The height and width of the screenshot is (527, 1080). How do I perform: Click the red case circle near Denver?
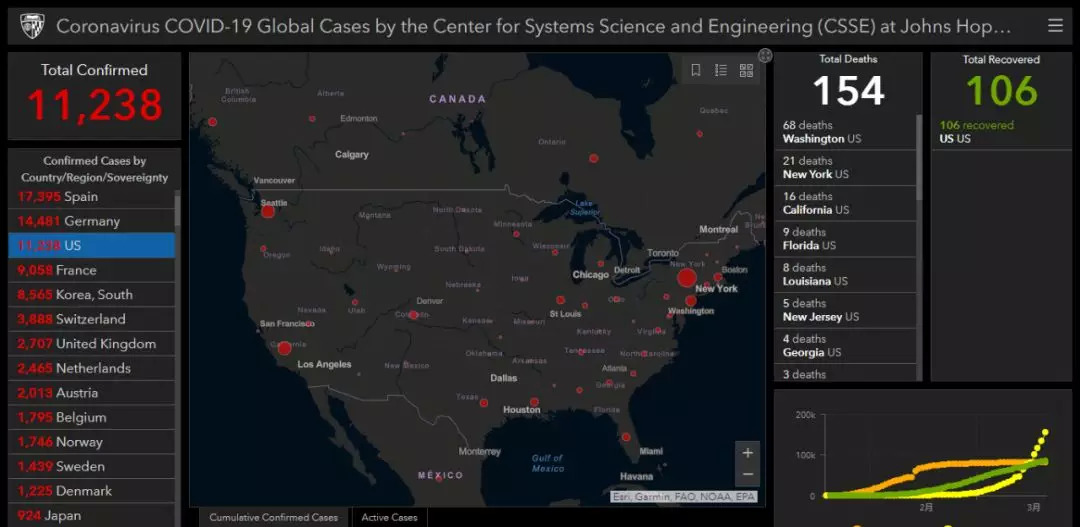click(413, 315)
